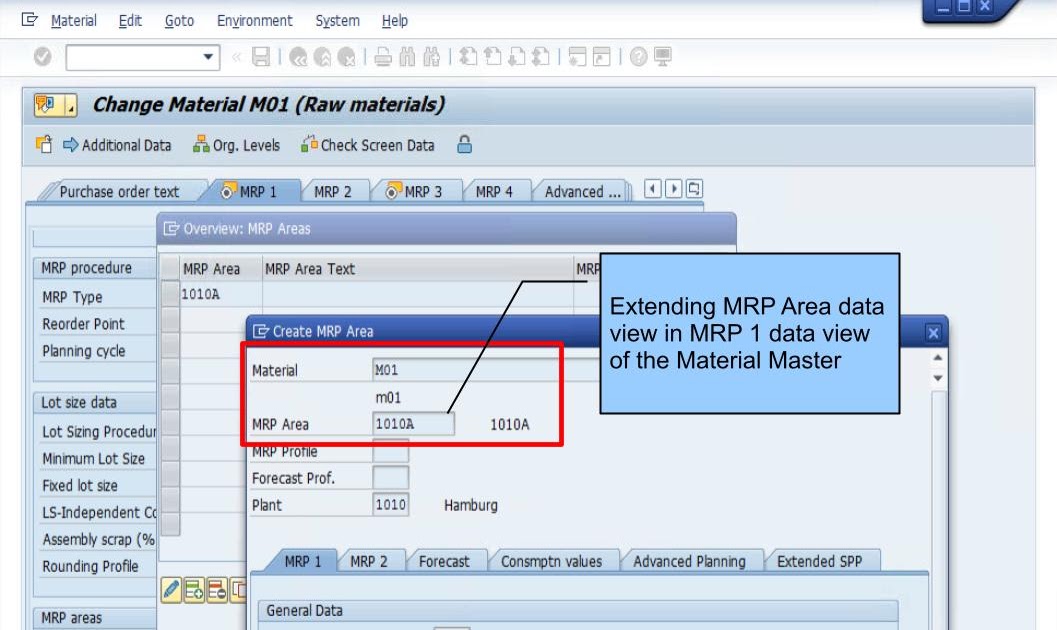Open the command field dropdown
Image resolution: width=1057 pixels, height=630 pixels.
[208, 57]
